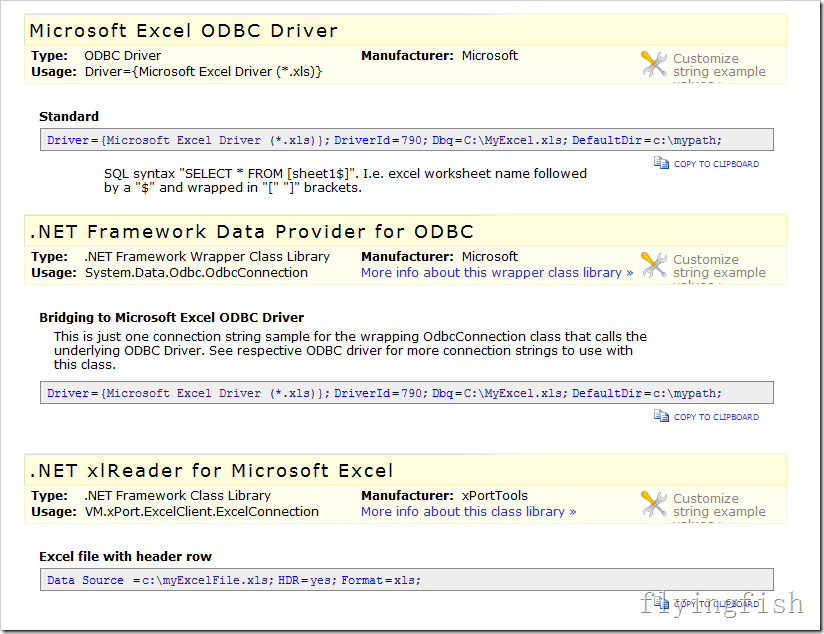Copy the Standard connection string to clipboard
This screenshot has width=824, height=634.
click(716, 164)
